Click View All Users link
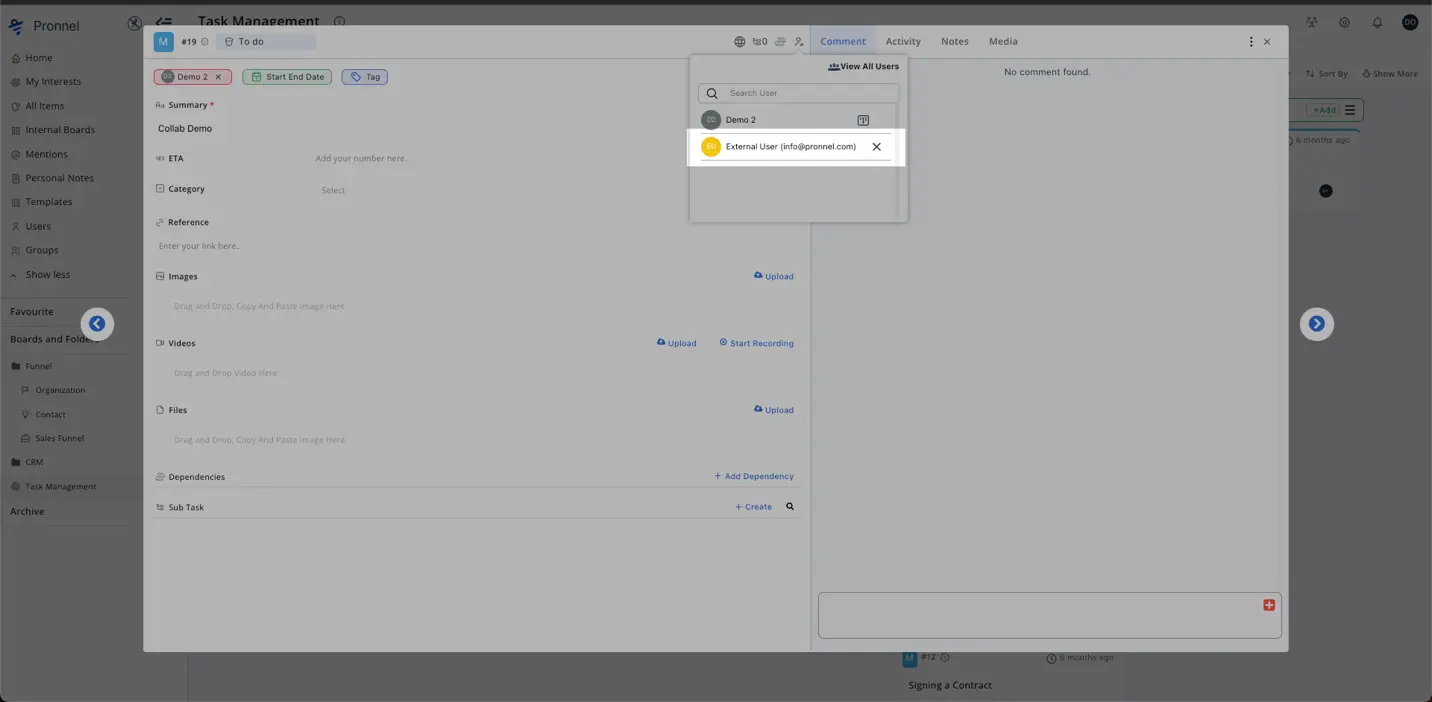This screenshot has width=1432, height=702. (x=863, y=67)
